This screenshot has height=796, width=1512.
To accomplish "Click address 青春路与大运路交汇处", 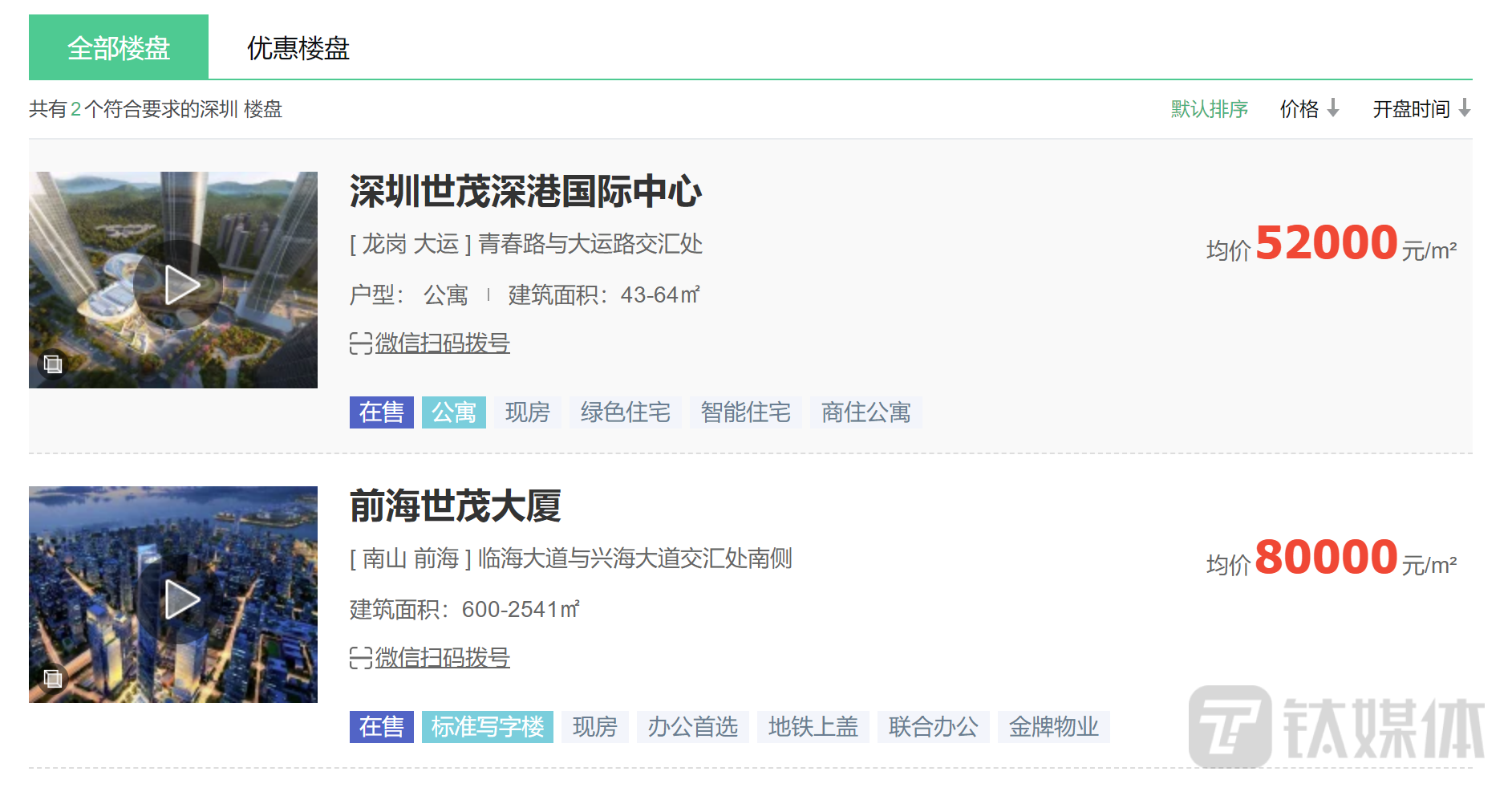I will coord(590,244).
